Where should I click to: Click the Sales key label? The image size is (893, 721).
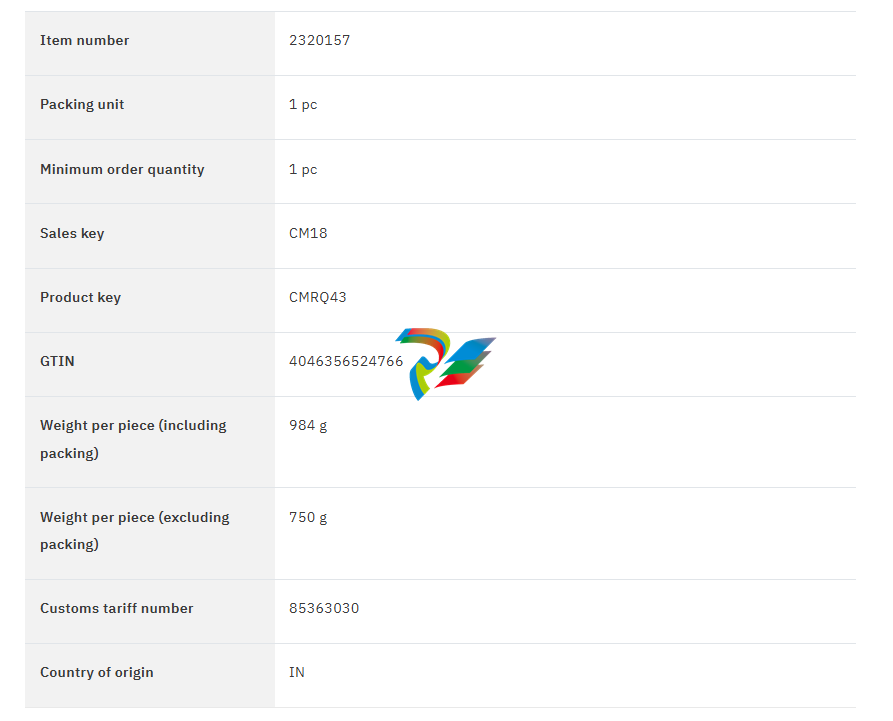(72, 234)
